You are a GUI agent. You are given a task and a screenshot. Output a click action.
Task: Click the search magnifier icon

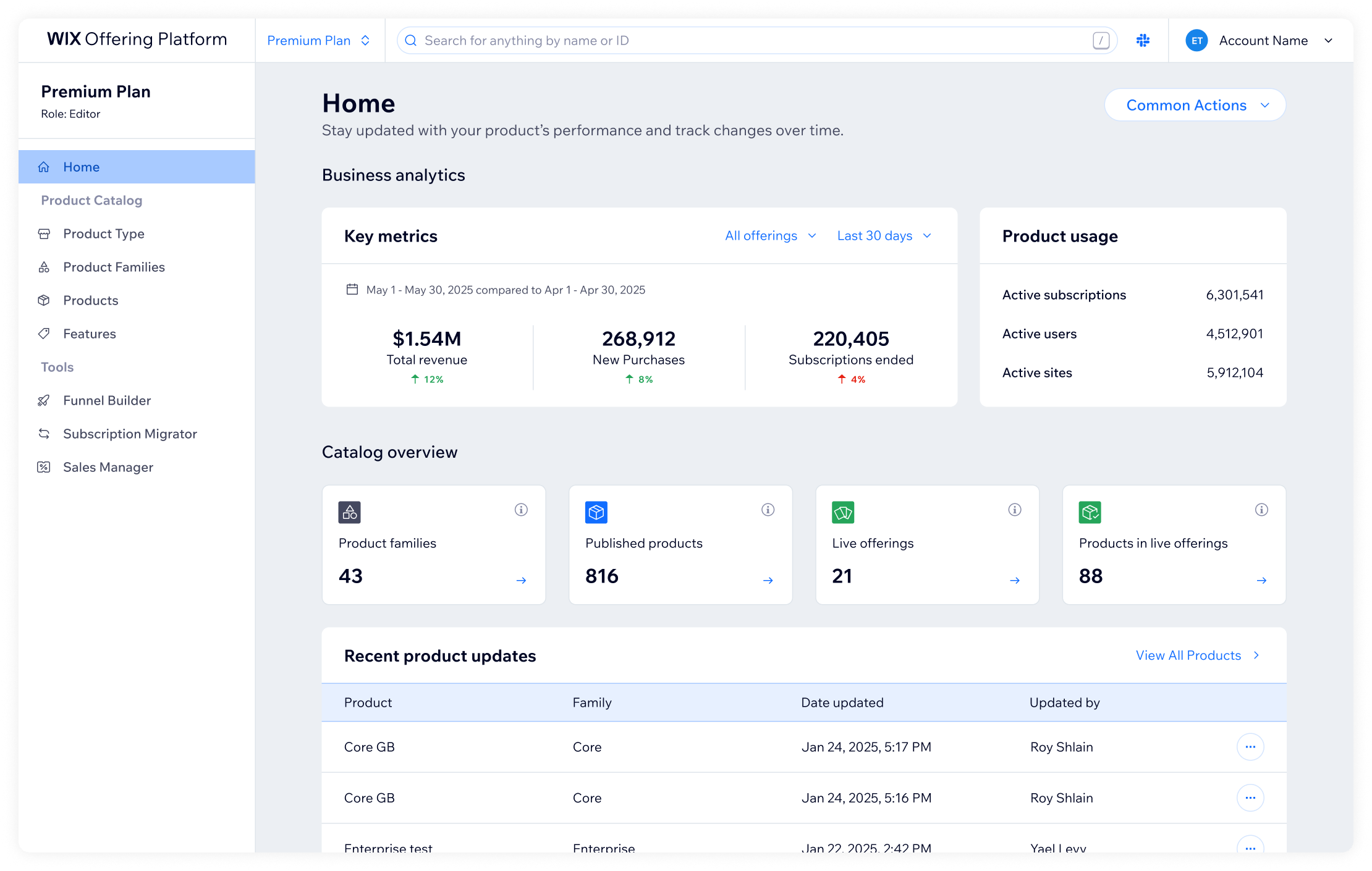pyautogui.click(x=411, y=40)
